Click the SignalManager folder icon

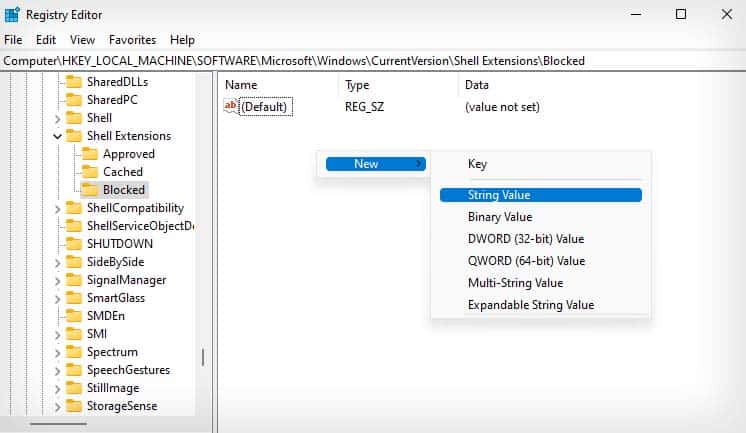(74, 280)
